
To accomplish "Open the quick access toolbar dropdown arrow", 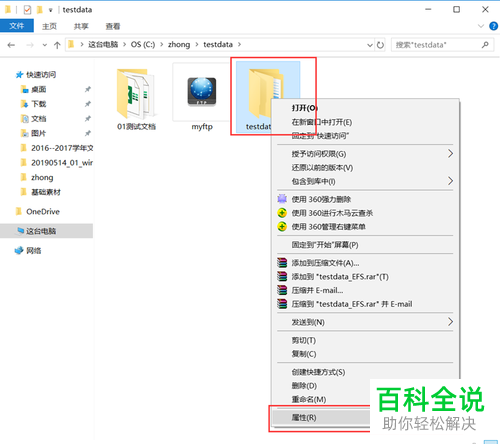I will pos(51,10).
